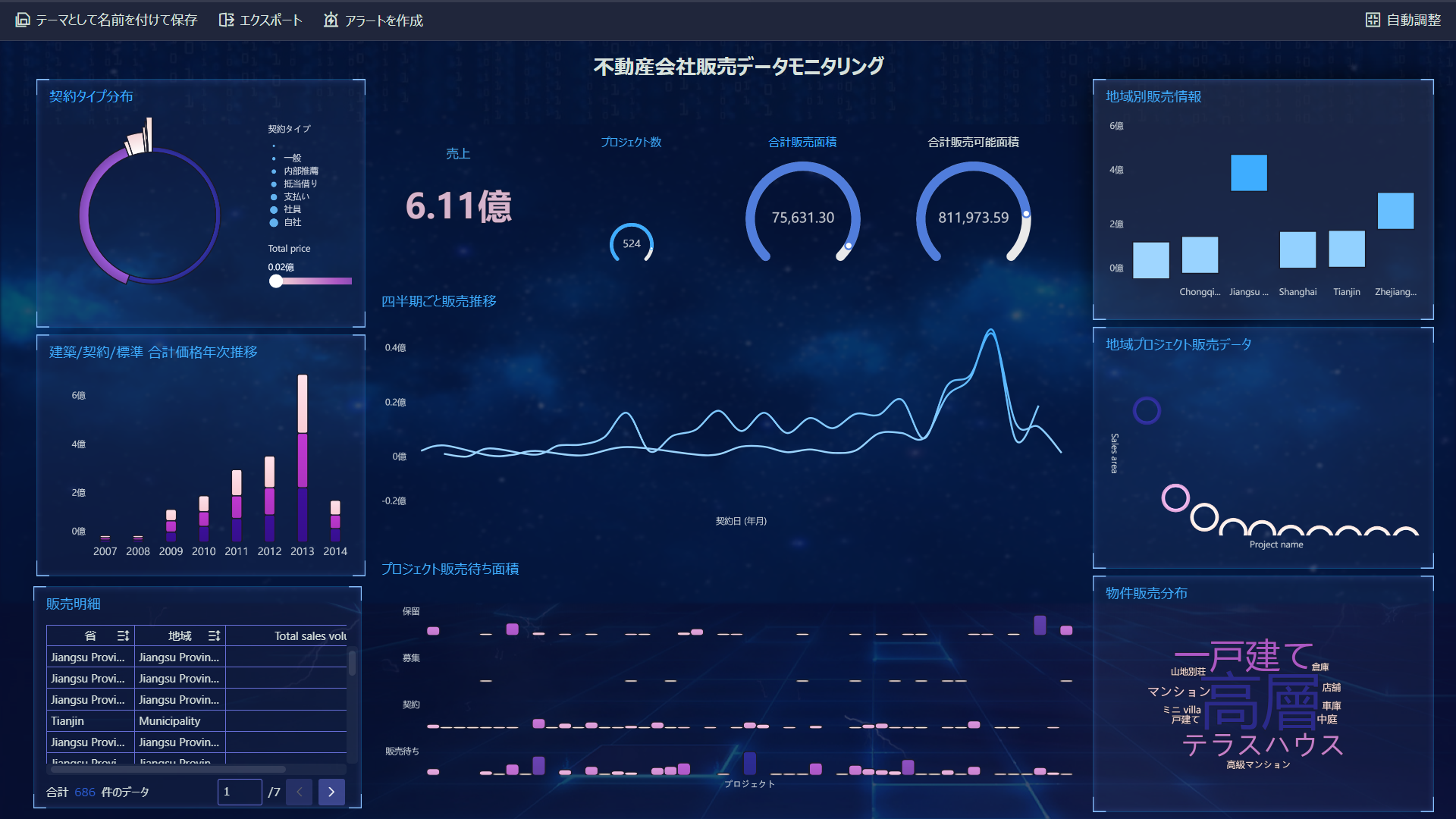Click アラートを作成 in the top bar
The height and width of the screenshot is (819, 1456).
click(384, 20)
